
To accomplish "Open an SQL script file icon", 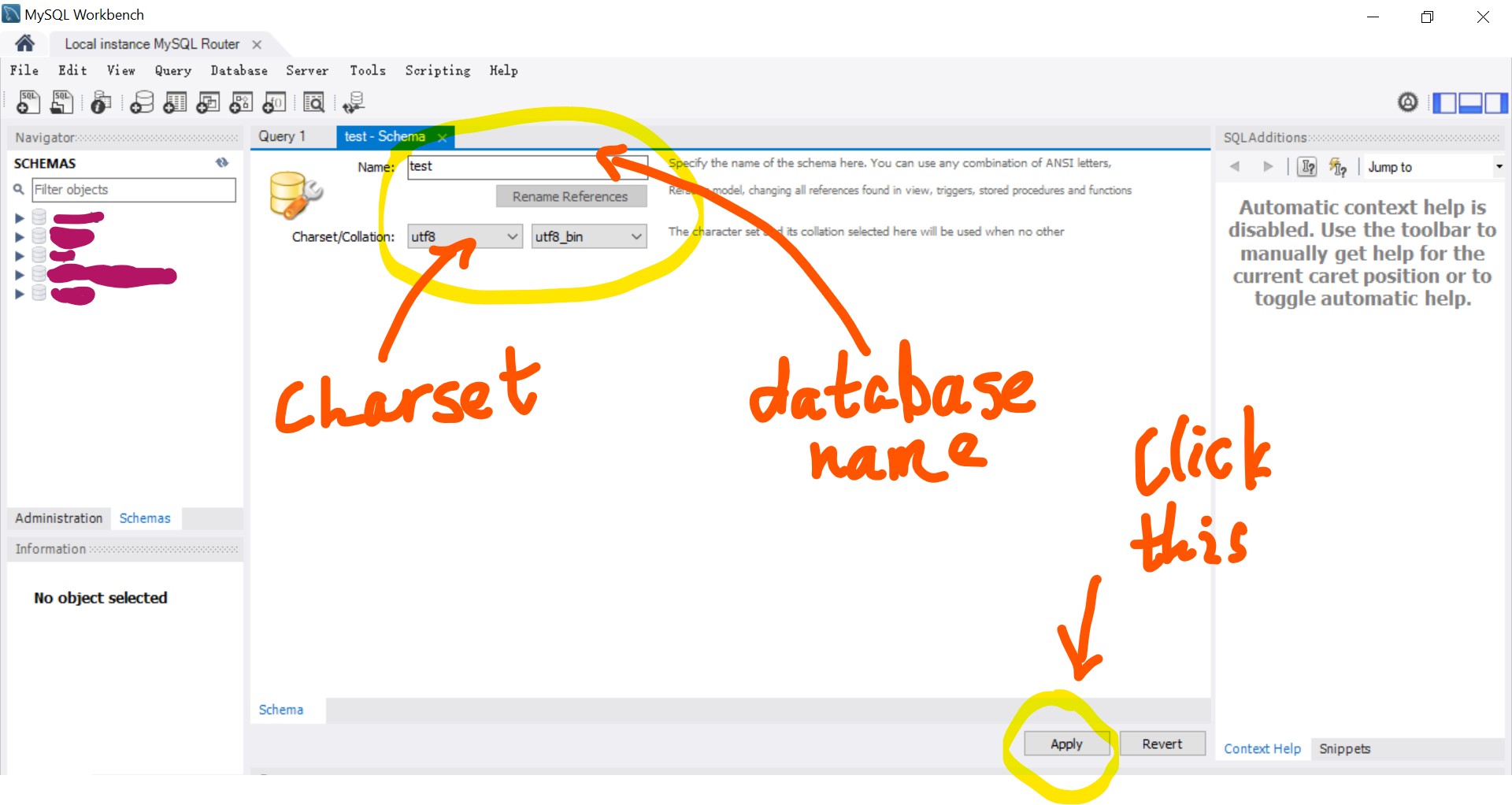I will click(x=61, y=102).
